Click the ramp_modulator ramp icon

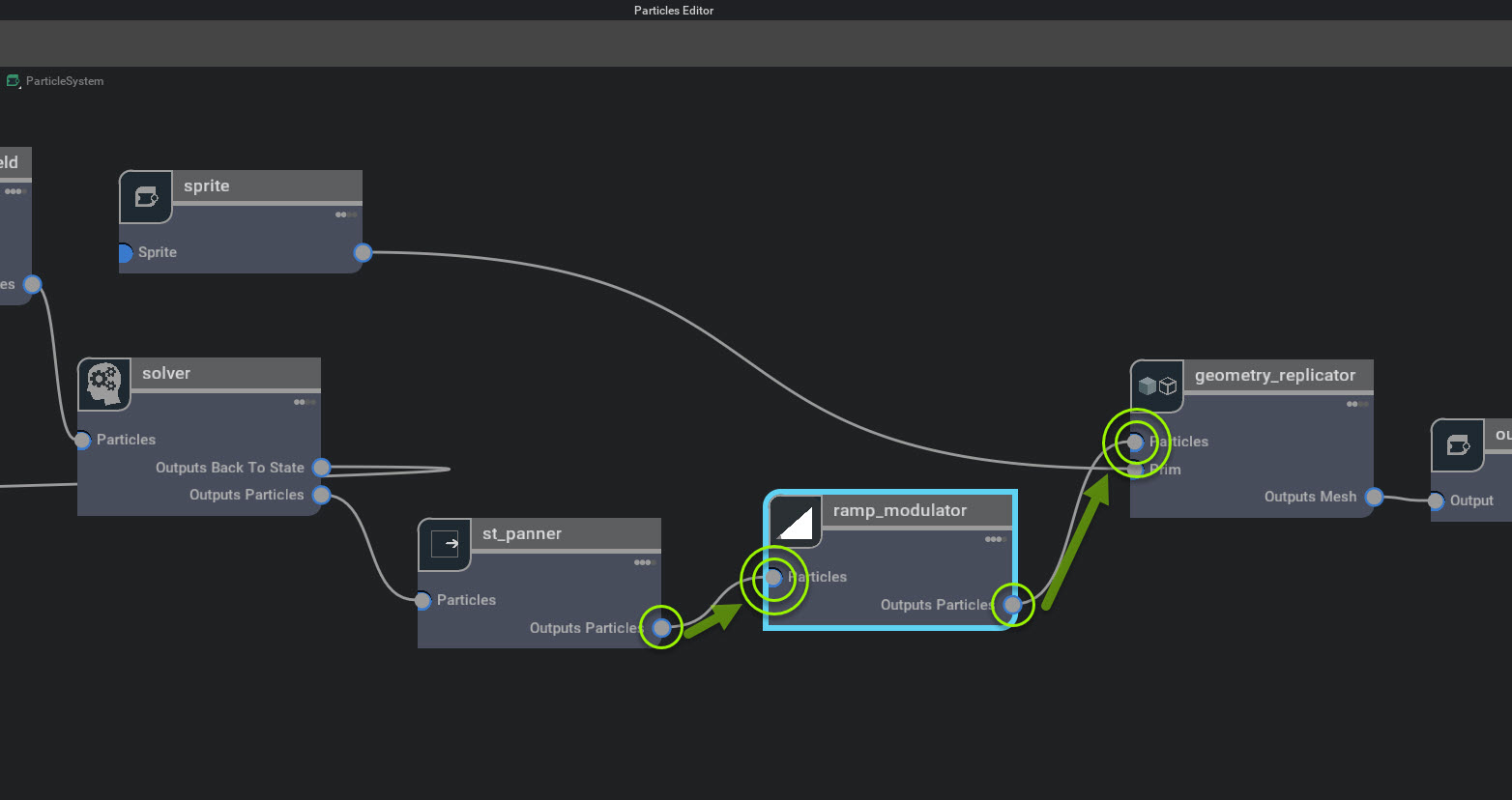796,522
